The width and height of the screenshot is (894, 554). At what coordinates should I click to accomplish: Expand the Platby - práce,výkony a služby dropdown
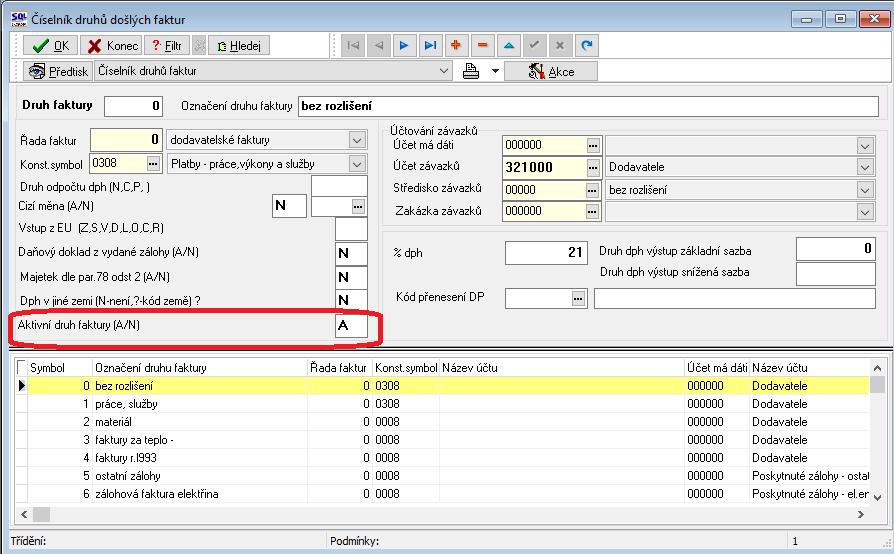click(357, 164)
